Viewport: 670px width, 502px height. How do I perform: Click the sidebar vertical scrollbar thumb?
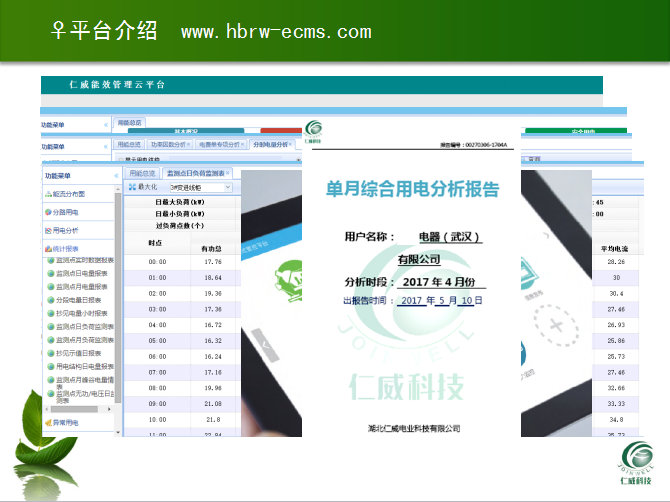tap(118, 299)
